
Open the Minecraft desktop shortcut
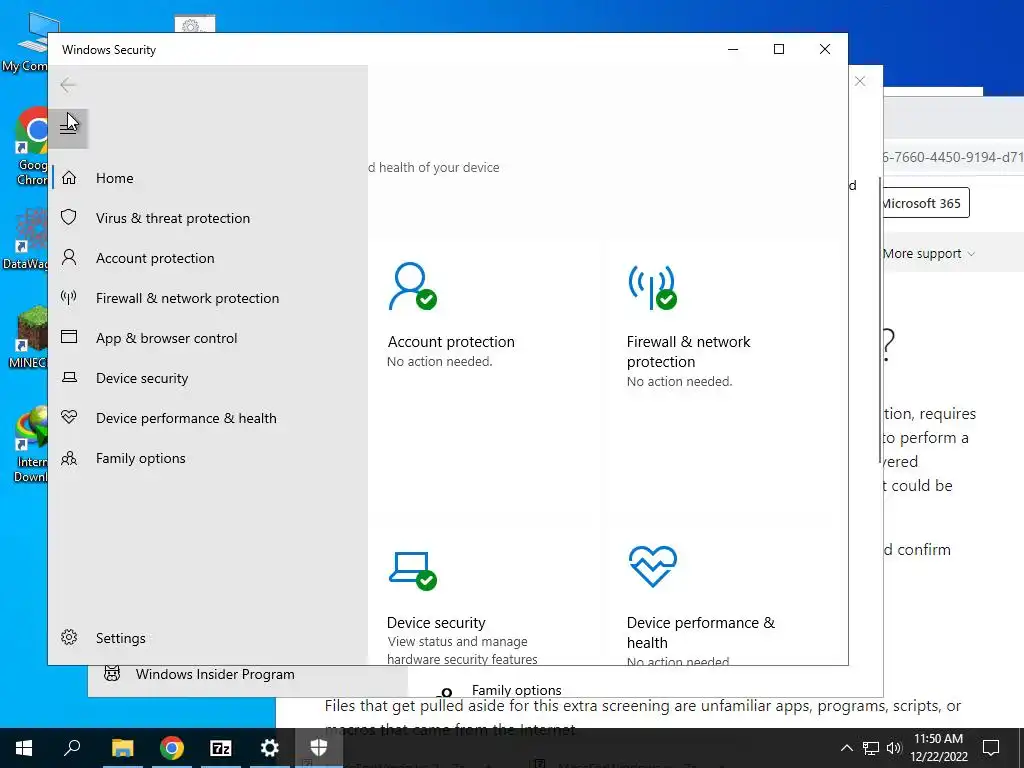click(29, 338)
